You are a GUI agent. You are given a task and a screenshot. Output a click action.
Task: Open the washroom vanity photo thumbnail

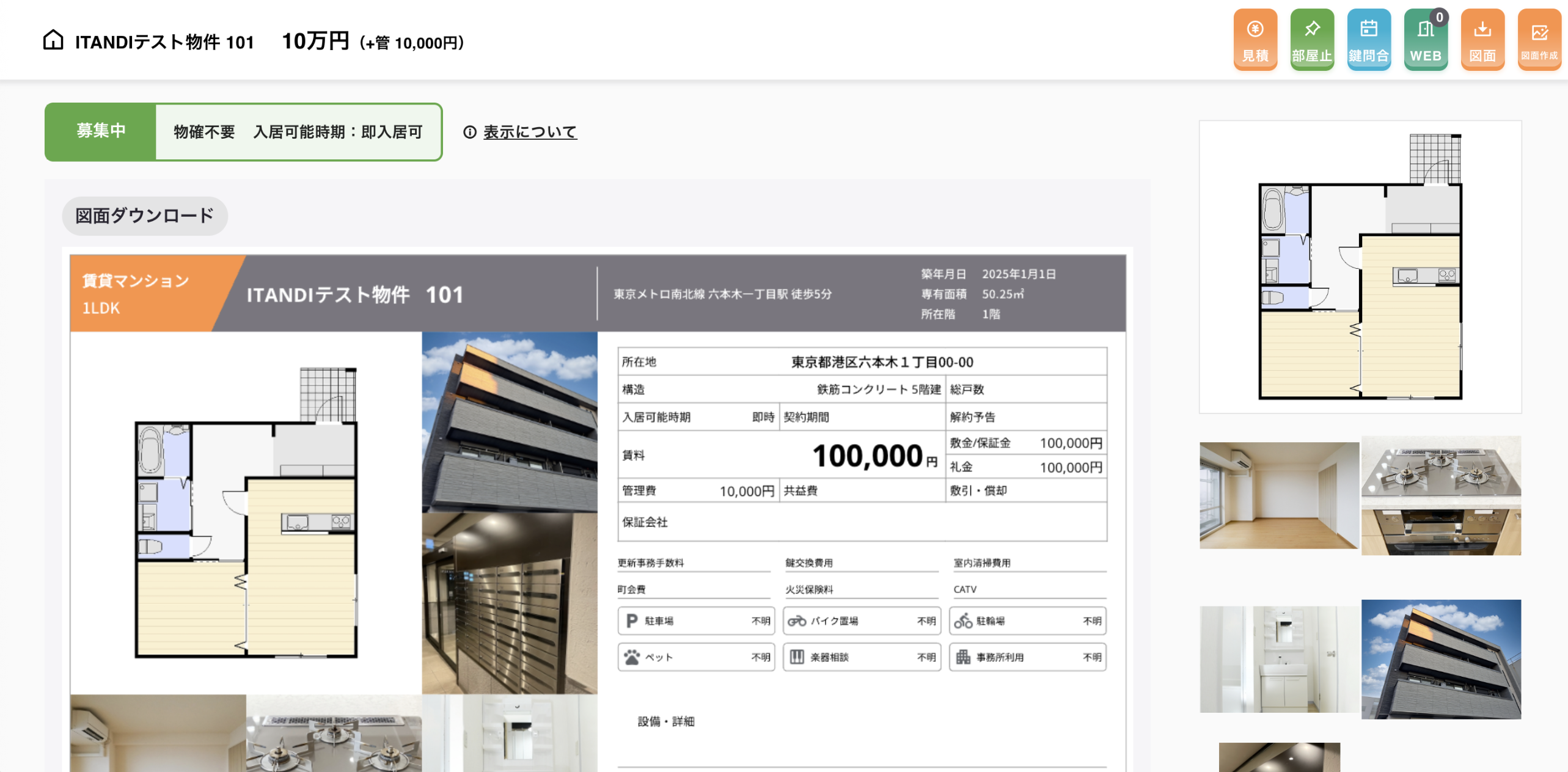[1279, 659]
